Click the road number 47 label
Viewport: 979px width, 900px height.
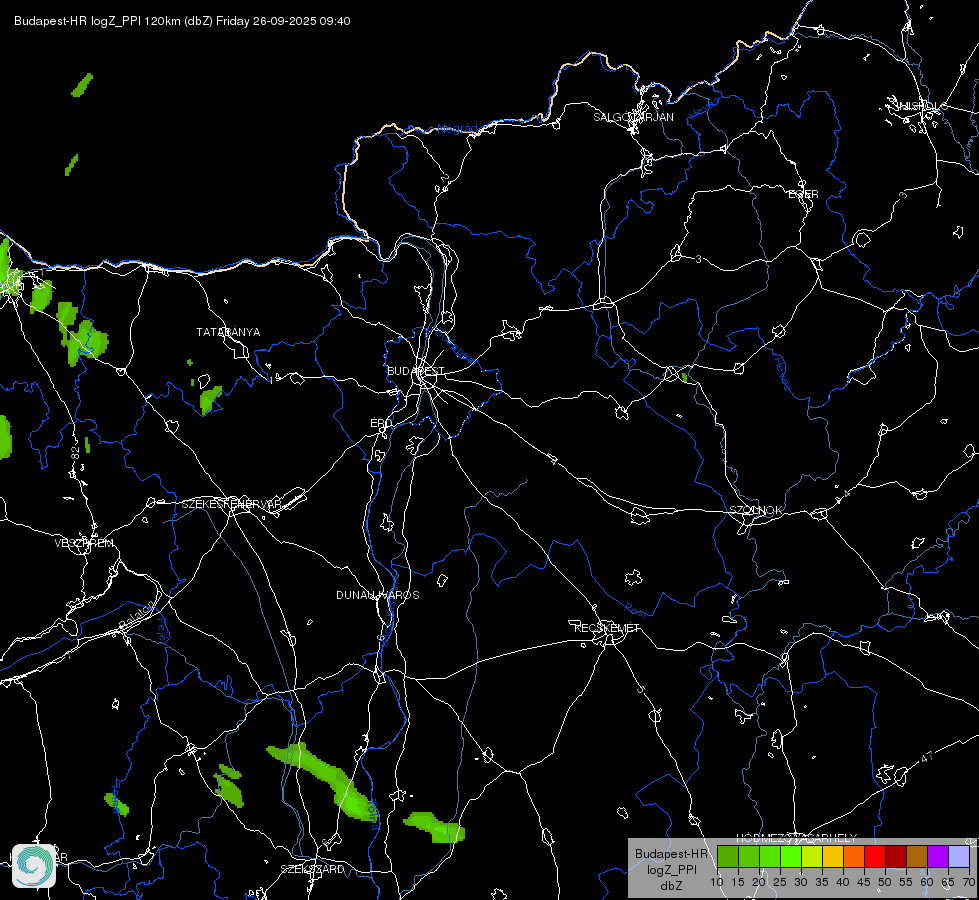point(927,757)
